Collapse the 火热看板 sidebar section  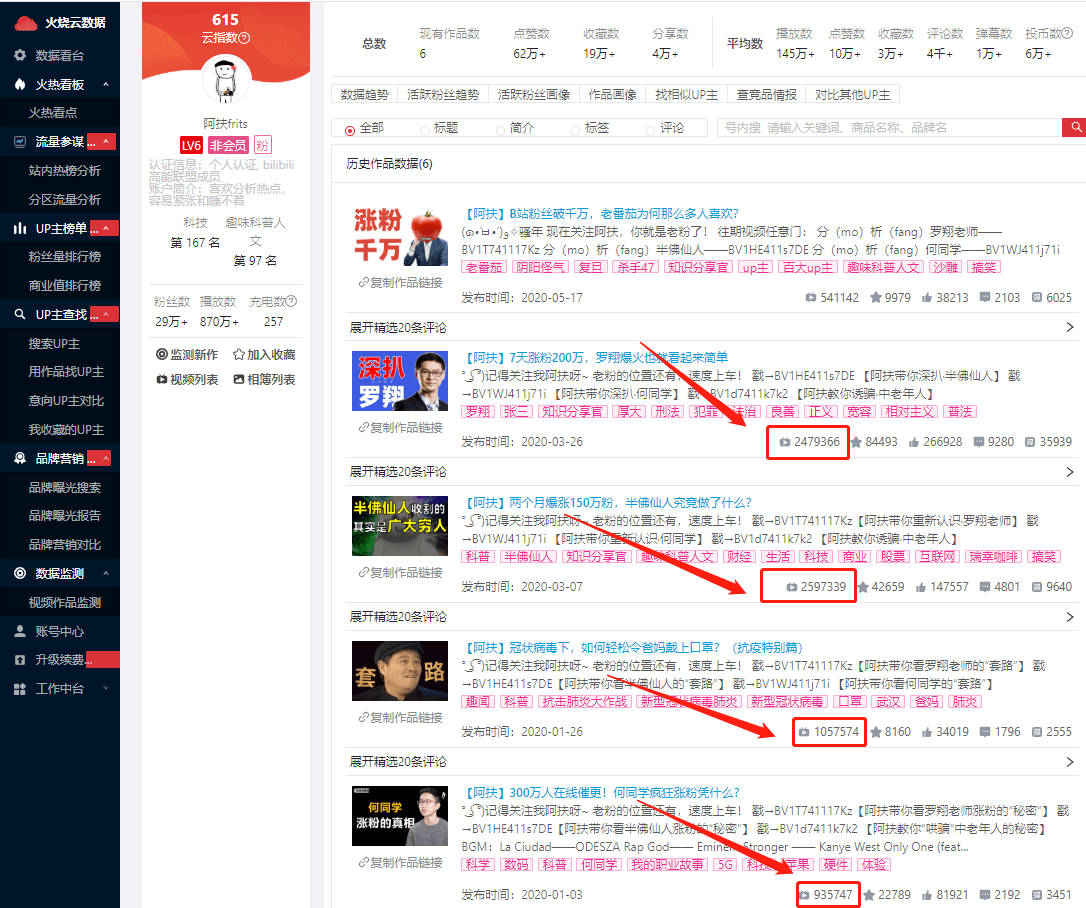[106, 85]
